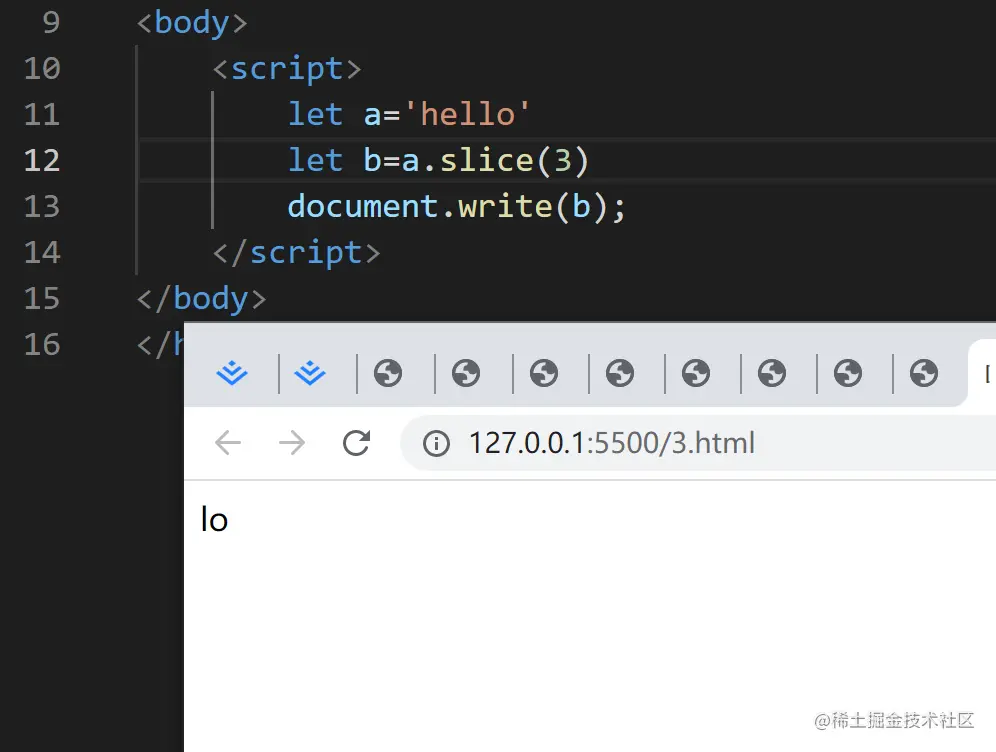Click line number 11 in gutter
Screen dimensions: 996x752
pyautogui.click(x=42, y=114)
